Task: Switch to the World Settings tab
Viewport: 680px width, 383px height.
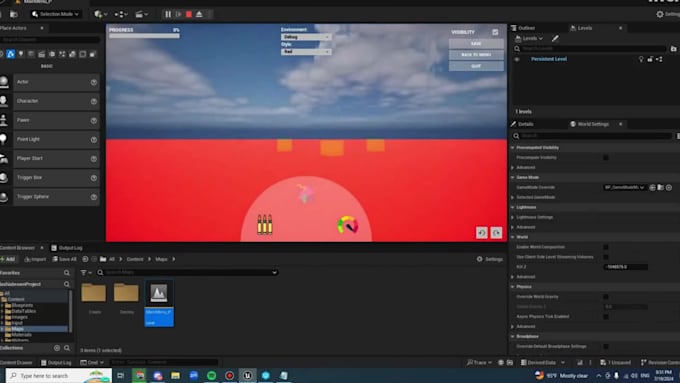Action: 593,124
